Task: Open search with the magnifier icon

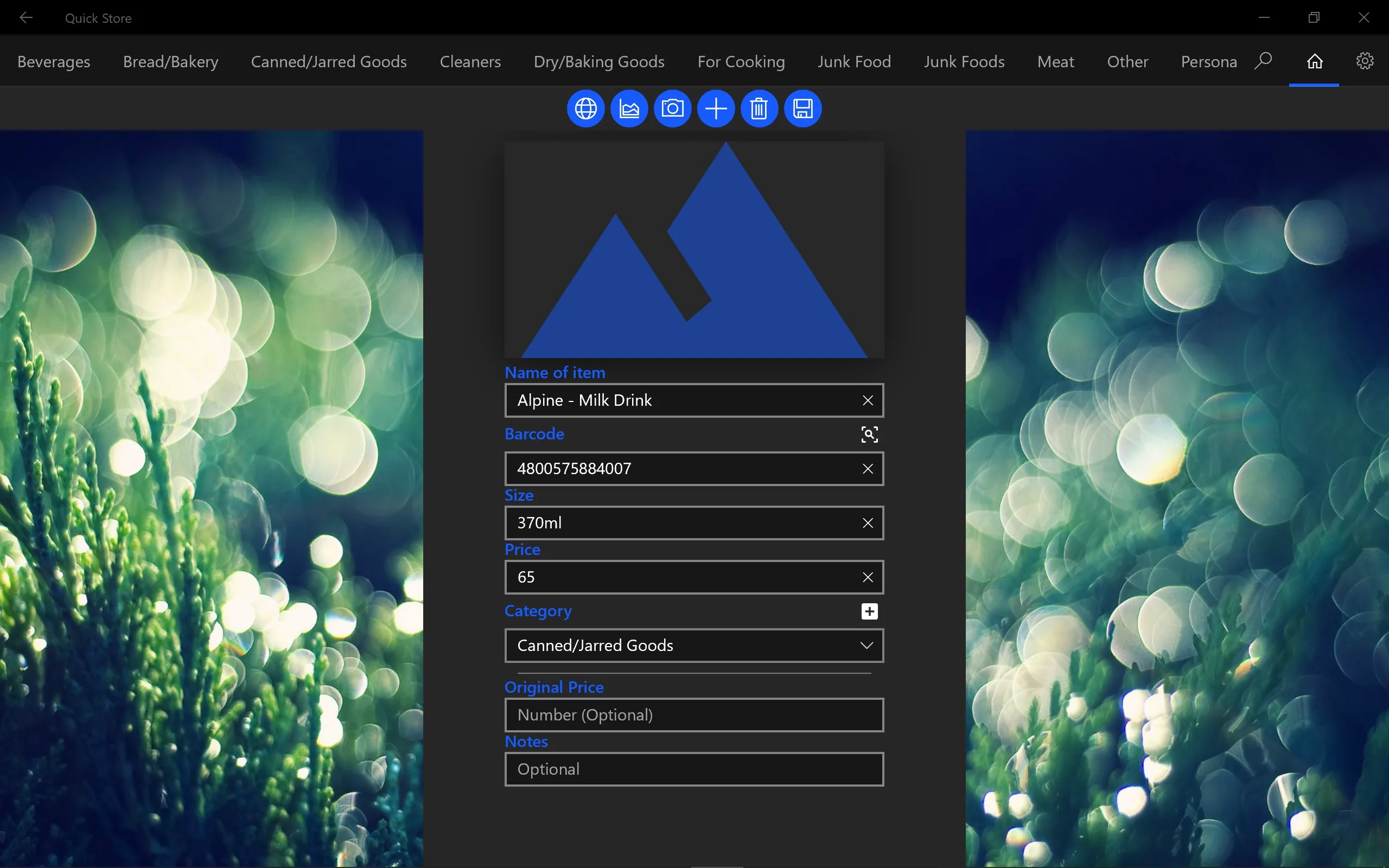Action: [1263, 61]
